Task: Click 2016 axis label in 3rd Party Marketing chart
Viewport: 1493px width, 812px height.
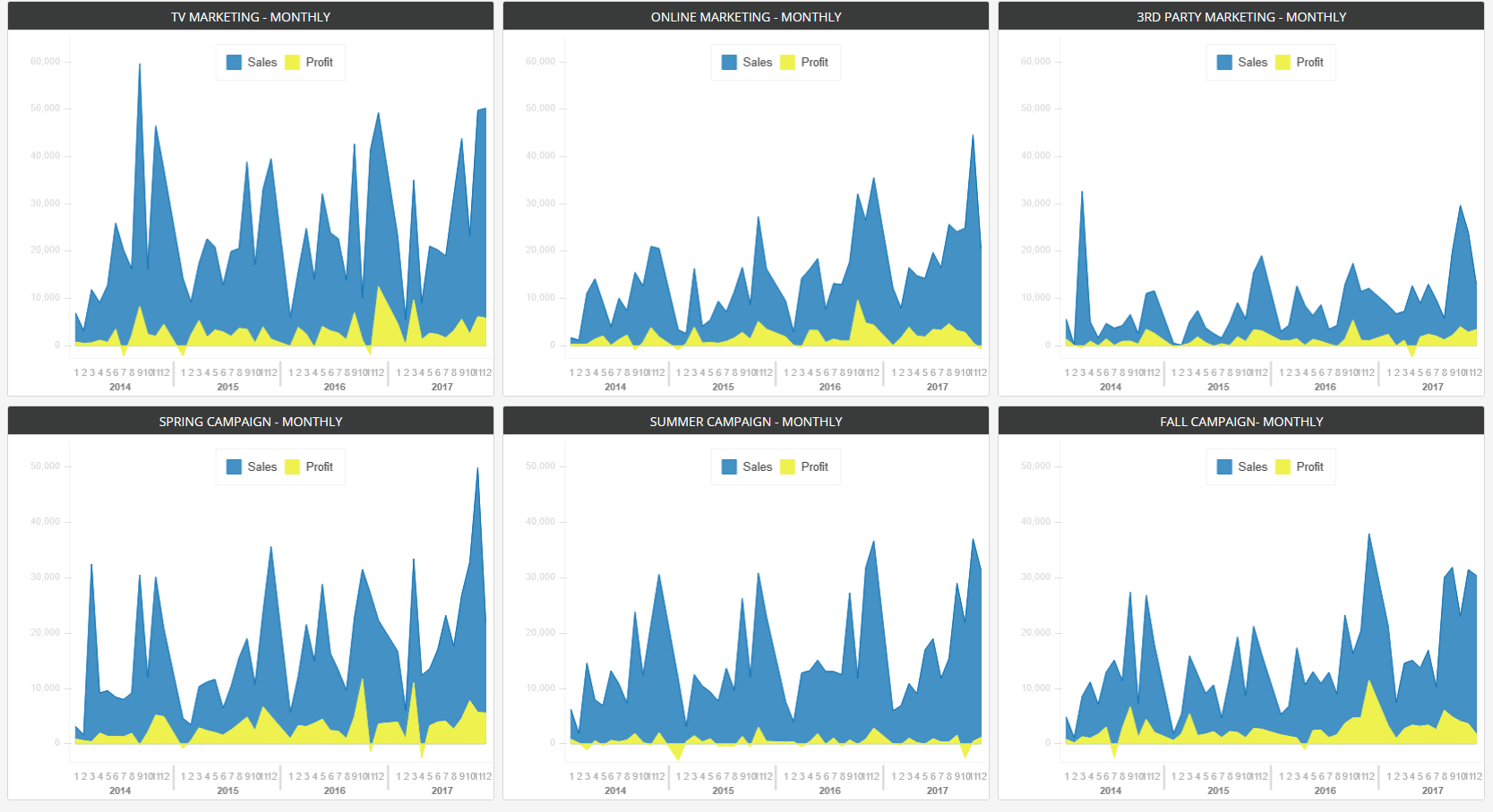Action: pyautogui.click(x=1326, y=387)
